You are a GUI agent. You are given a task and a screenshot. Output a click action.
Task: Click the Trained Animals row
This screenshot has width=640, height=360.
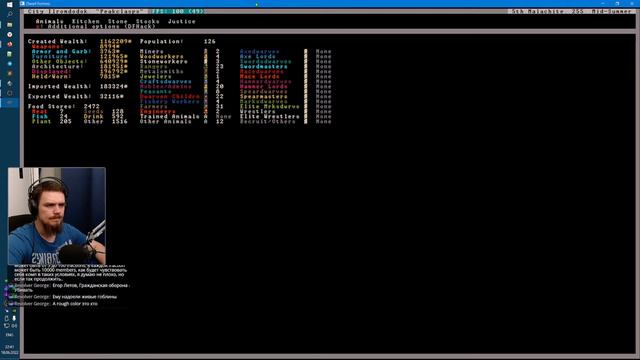(x=186, y=116)
